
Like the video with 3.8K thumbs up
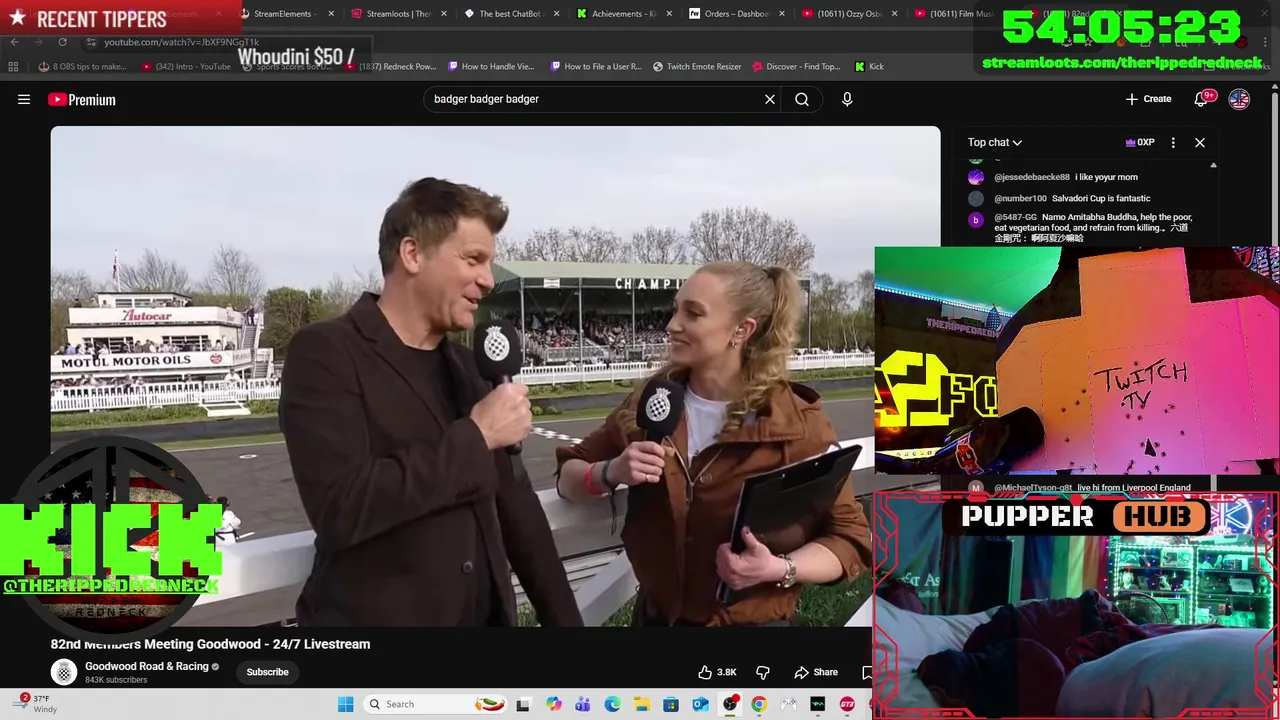[717, 672]
